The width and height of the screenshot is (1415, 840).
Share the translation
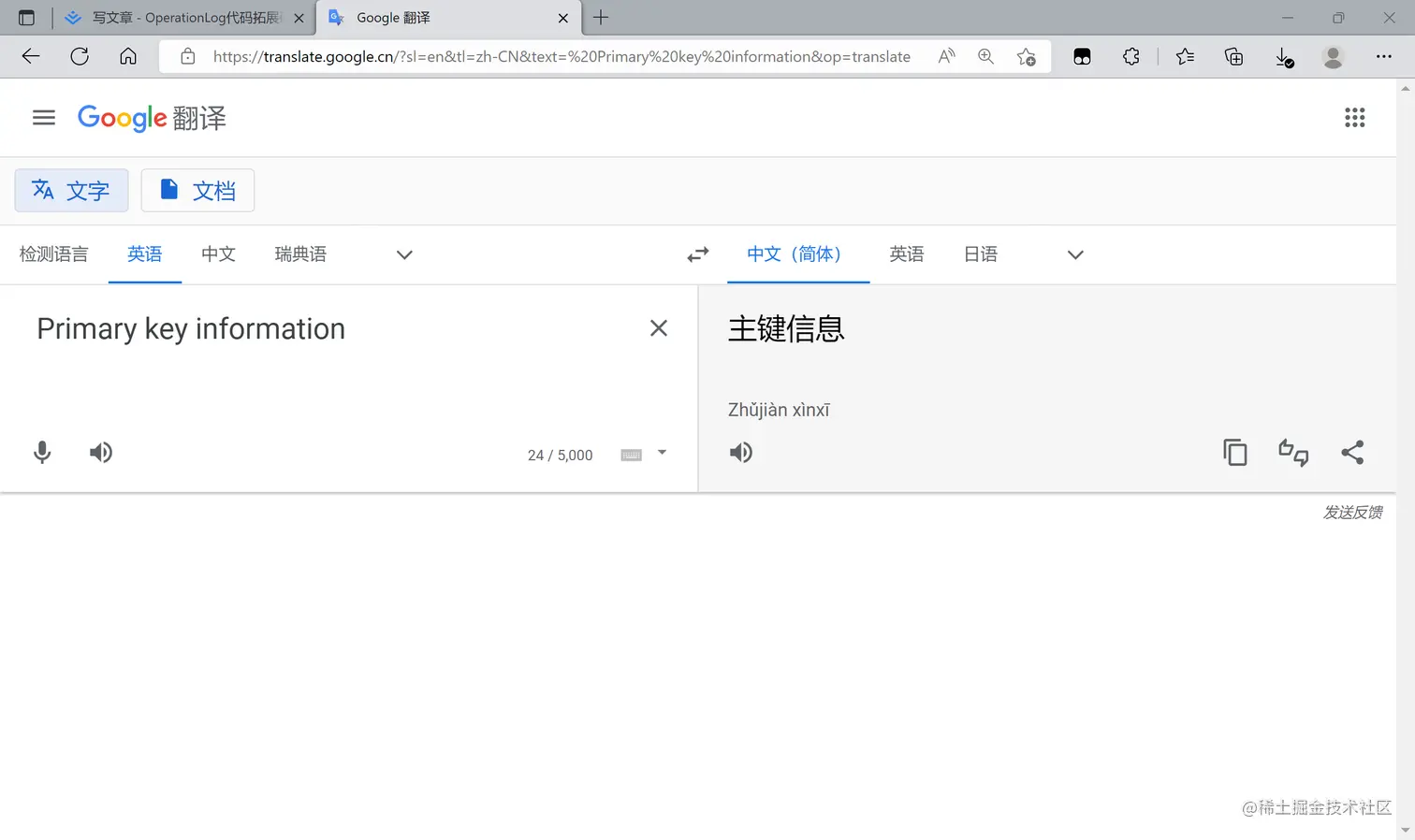point(1352,453)
